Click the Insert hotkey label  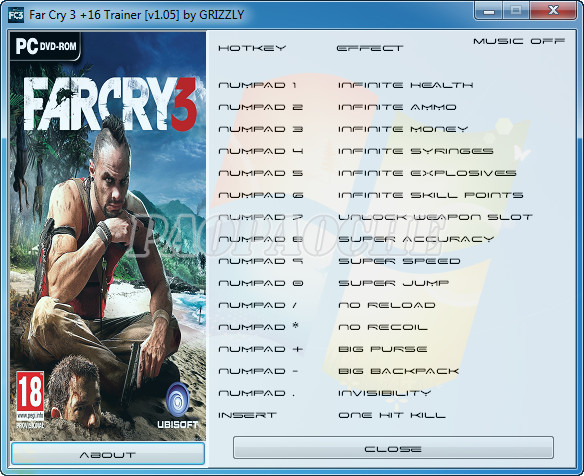click(247, 415)
